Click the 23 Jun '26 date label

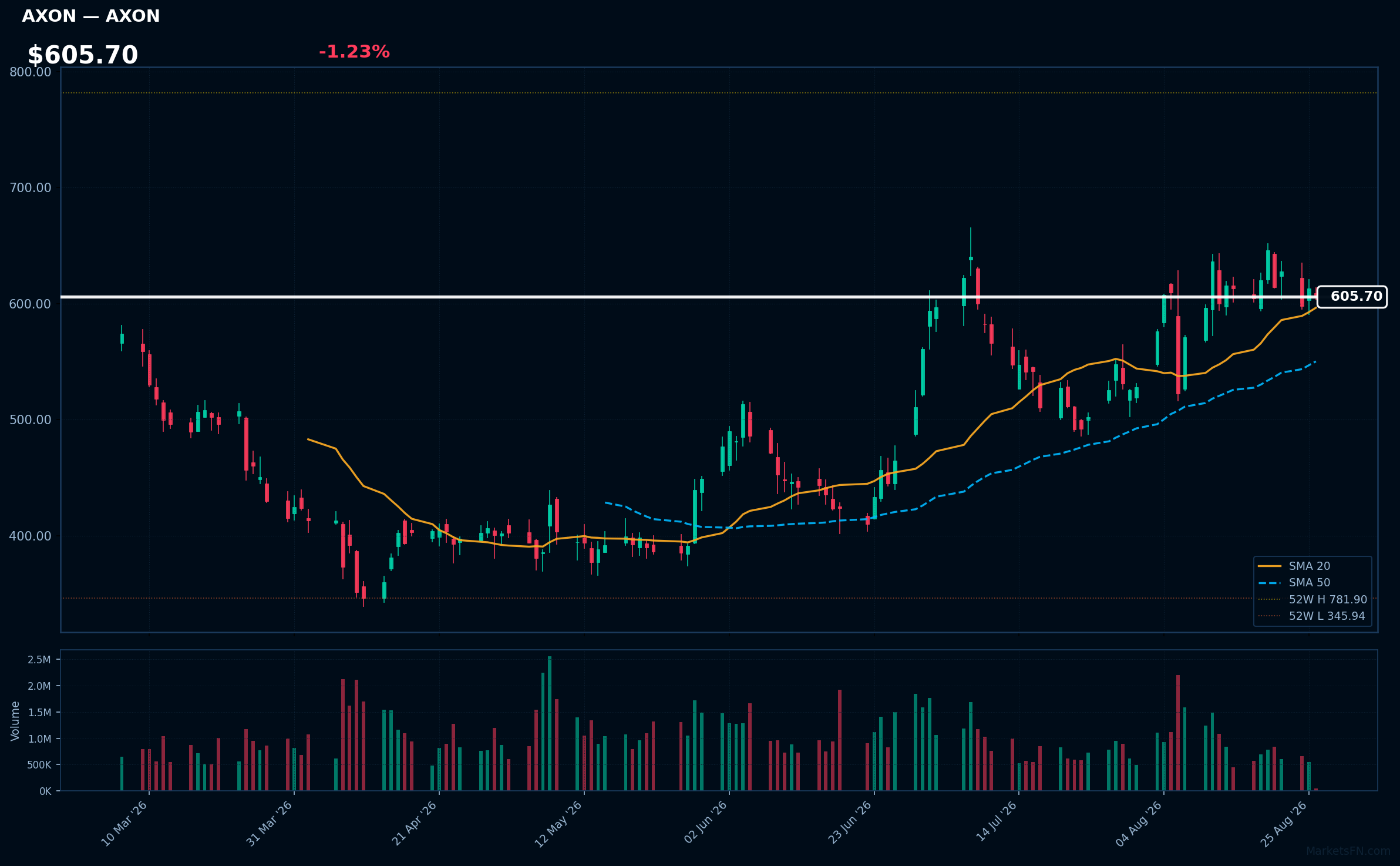pos(850,823)
